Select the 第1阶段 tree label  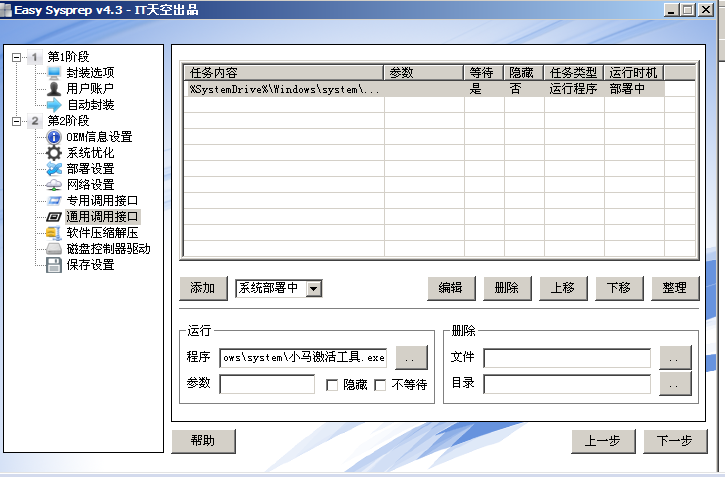coord(68,57)
